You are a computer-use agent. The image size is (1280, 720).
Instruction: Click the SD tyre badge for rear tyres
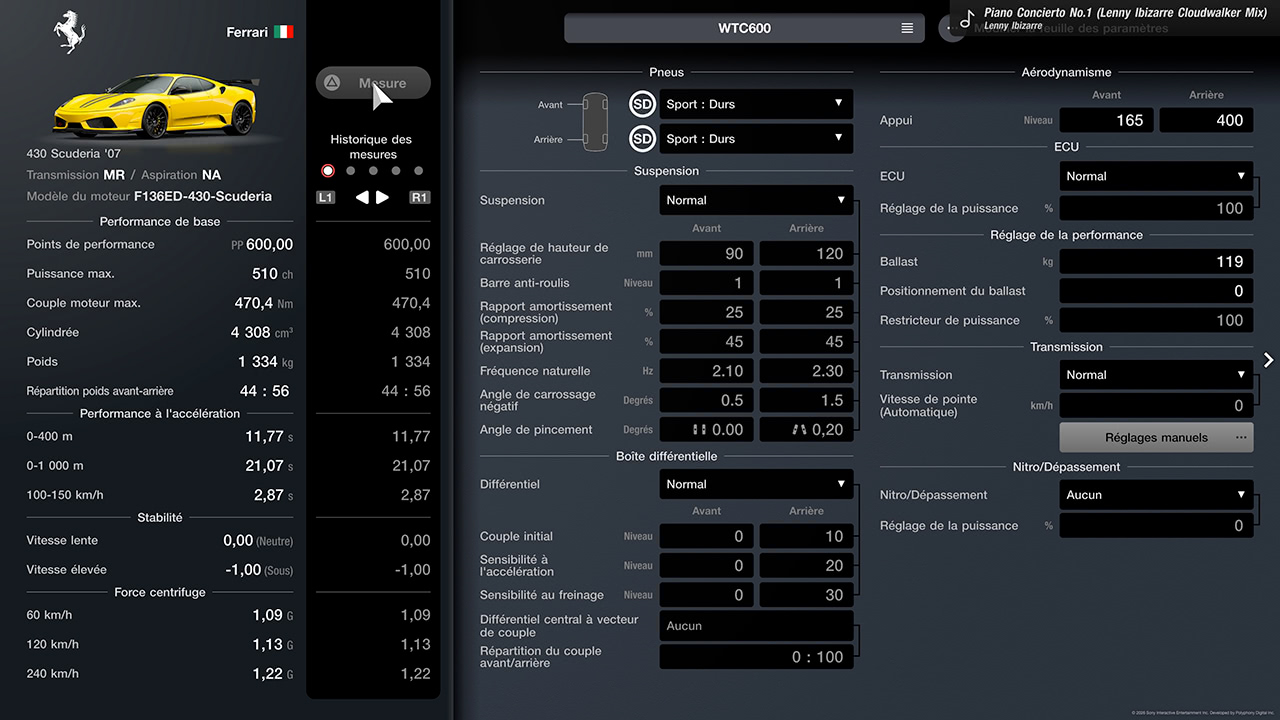pos(642,139)
